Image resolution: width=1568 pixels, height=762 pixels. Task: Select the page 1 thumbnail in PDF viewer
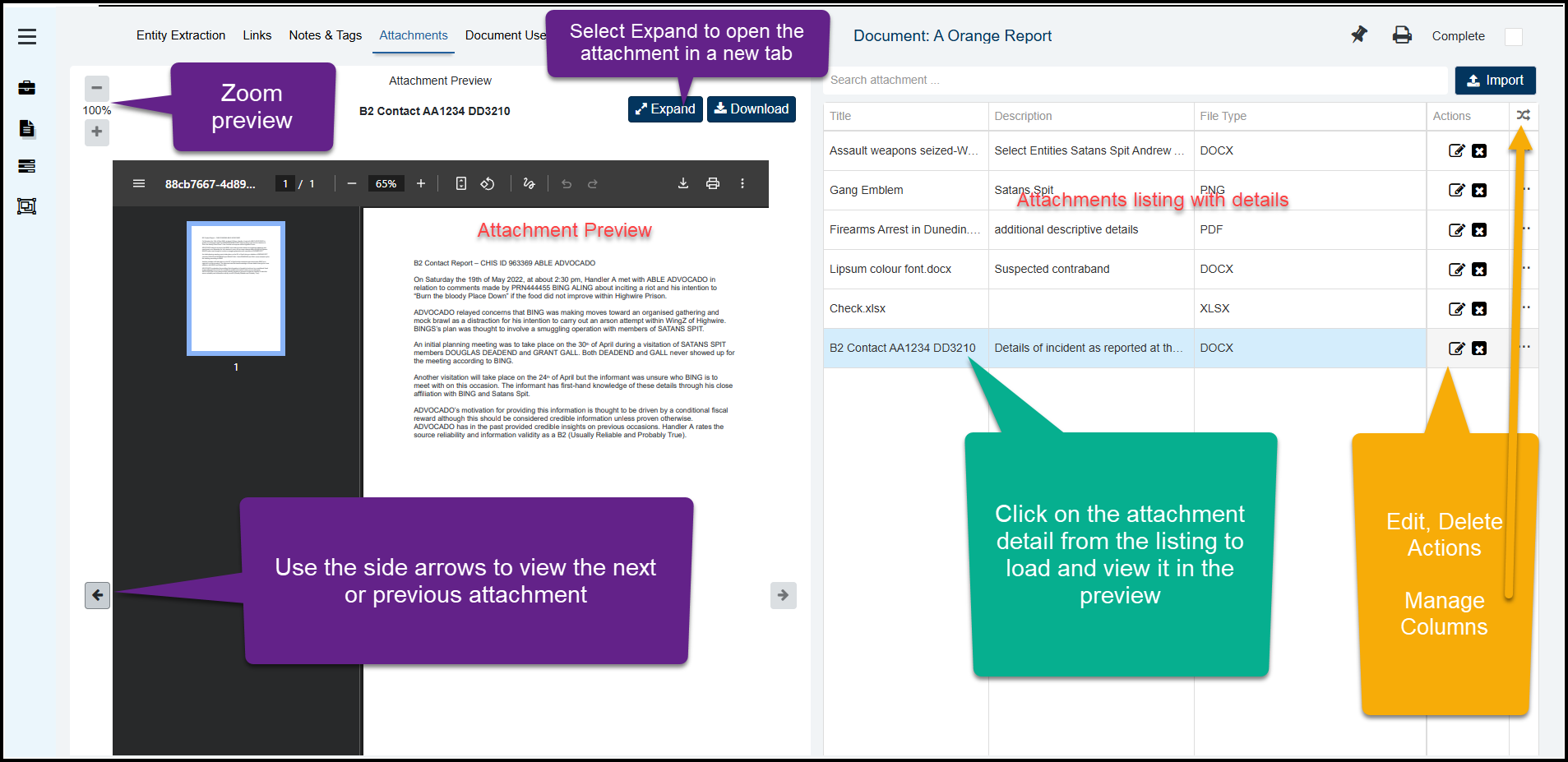tap(236, 288)
